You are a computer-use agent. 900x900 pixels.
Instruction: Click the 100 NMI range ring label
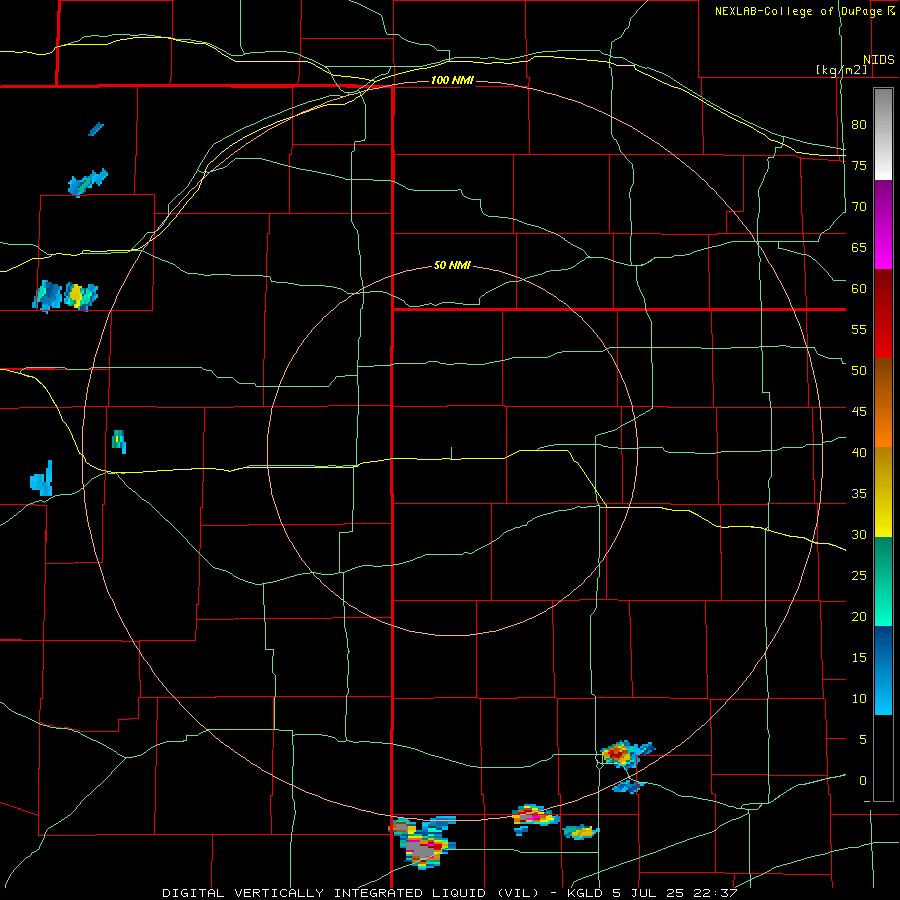[x=452, y=80]
